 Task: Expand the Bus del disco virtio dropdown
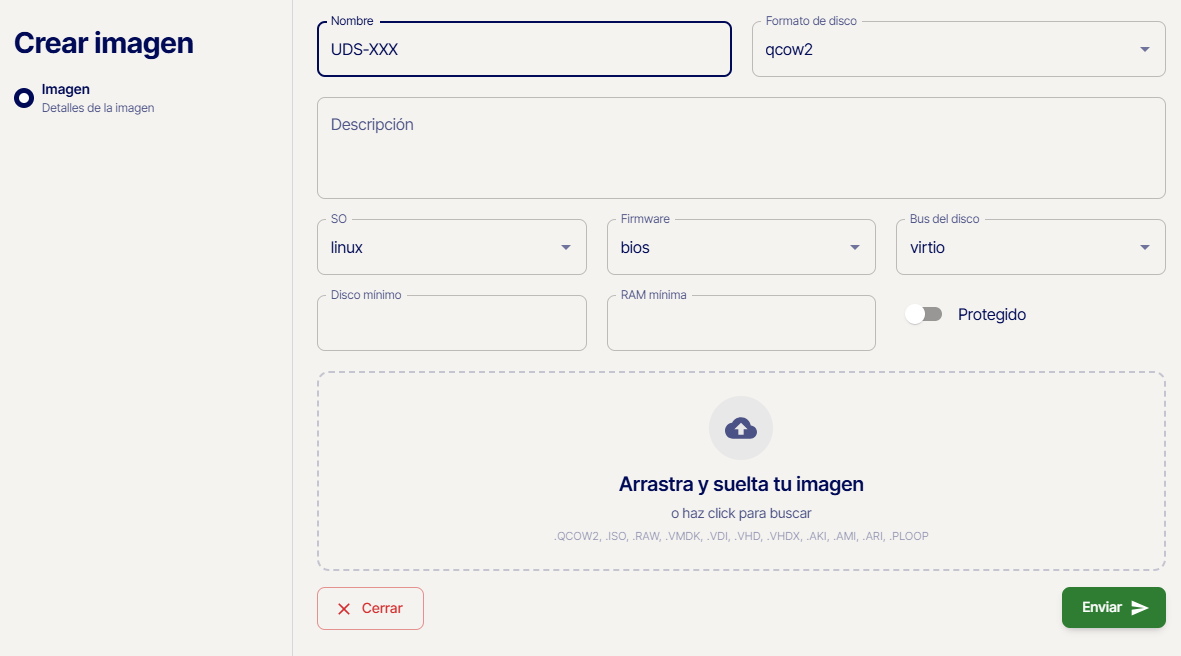point(1030,247)
